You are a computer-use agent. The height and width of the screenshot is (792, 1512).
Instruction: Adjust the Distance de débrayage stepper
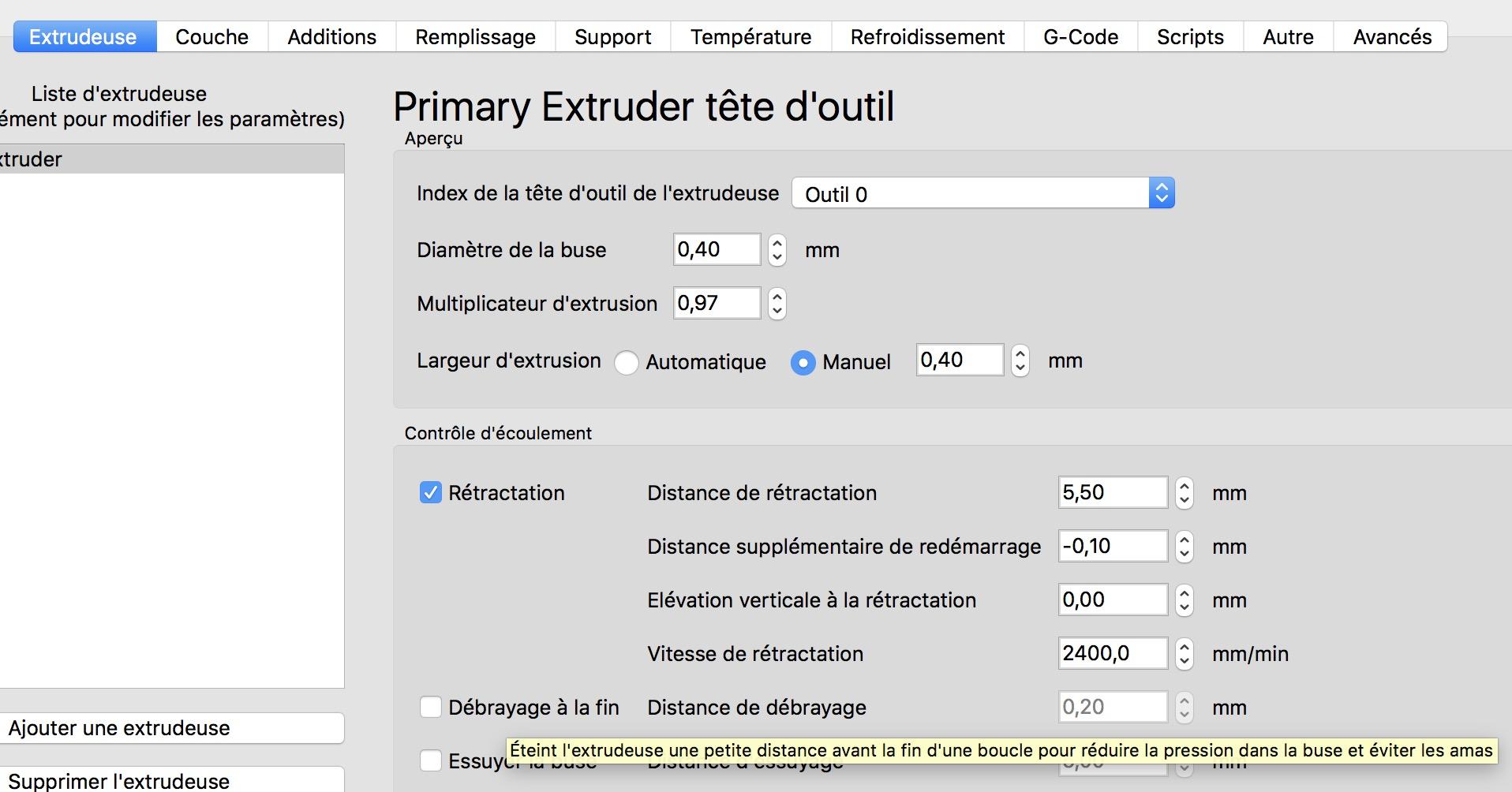1185,708
